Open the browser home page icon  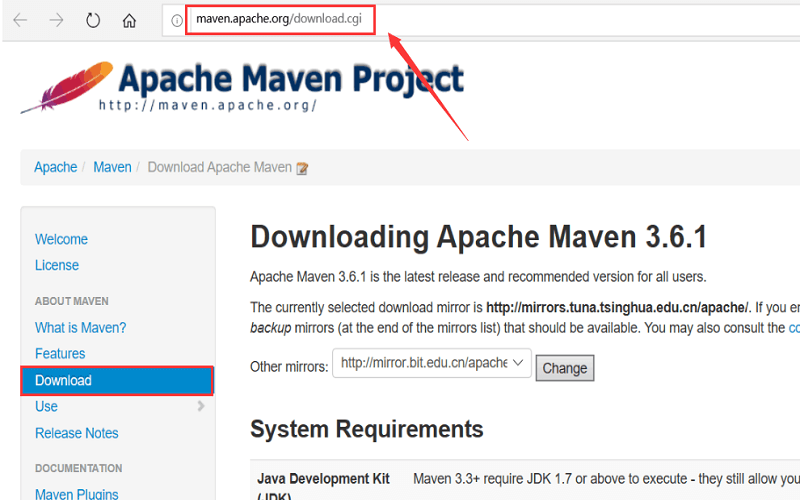129,20
